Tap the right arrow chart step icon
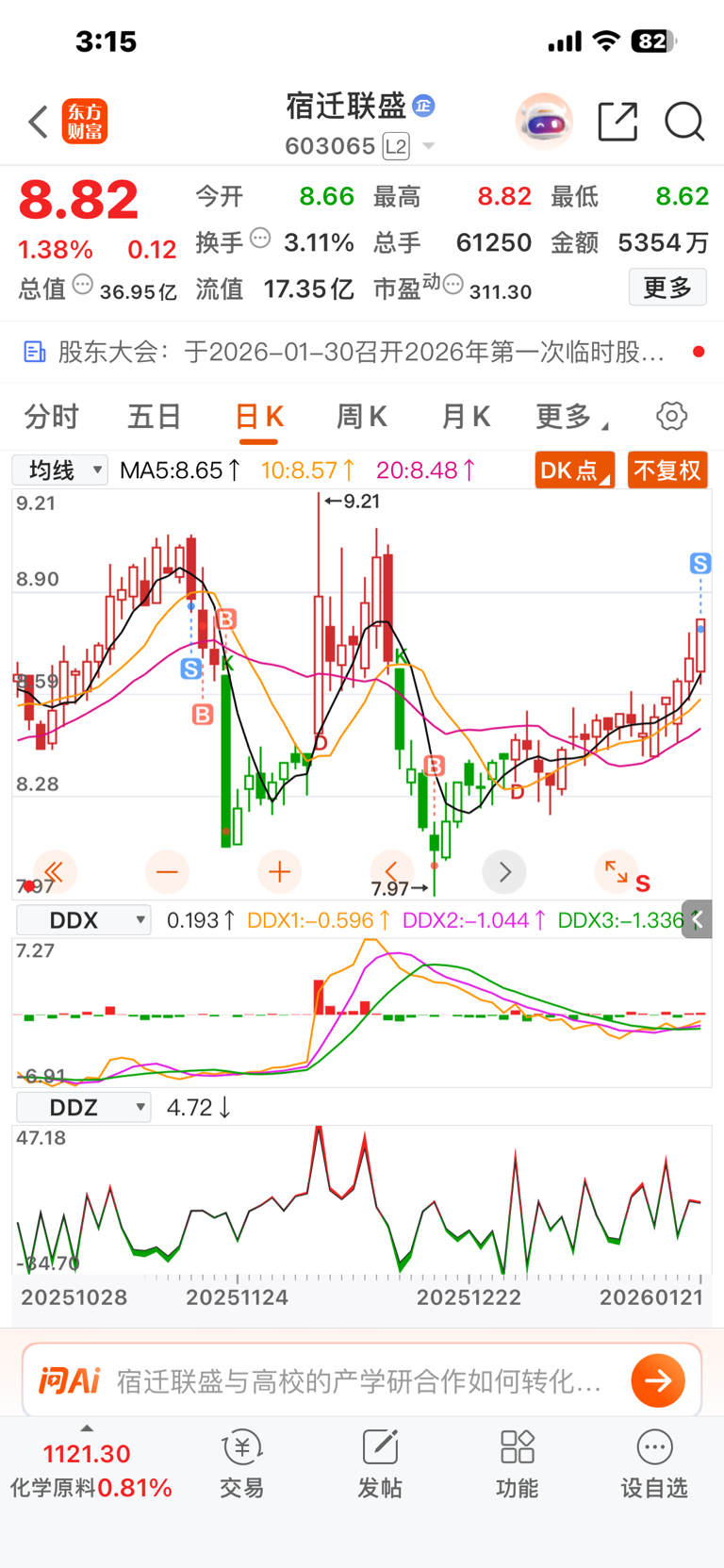The image size is (724, 1568). click(x=504, y=872)
